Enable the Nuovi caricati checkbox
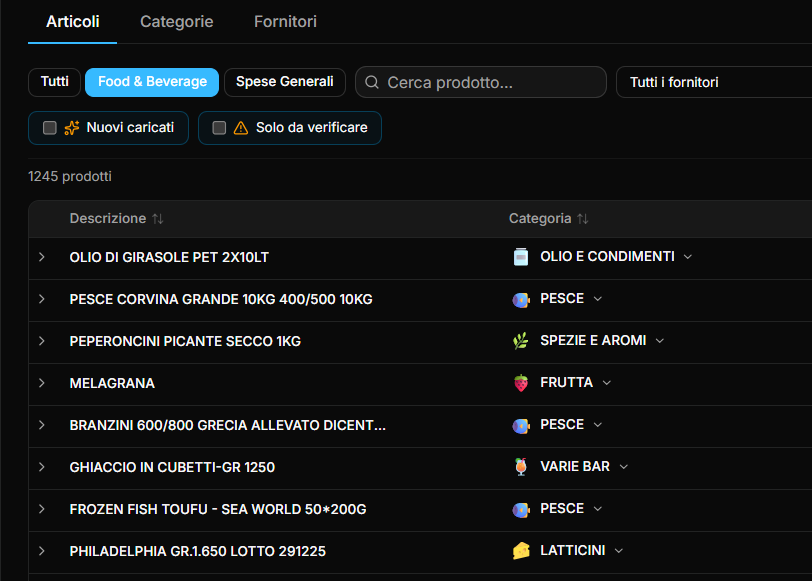Image resolution: width=812 pixels, height=581 pixels. coord(50,128)
